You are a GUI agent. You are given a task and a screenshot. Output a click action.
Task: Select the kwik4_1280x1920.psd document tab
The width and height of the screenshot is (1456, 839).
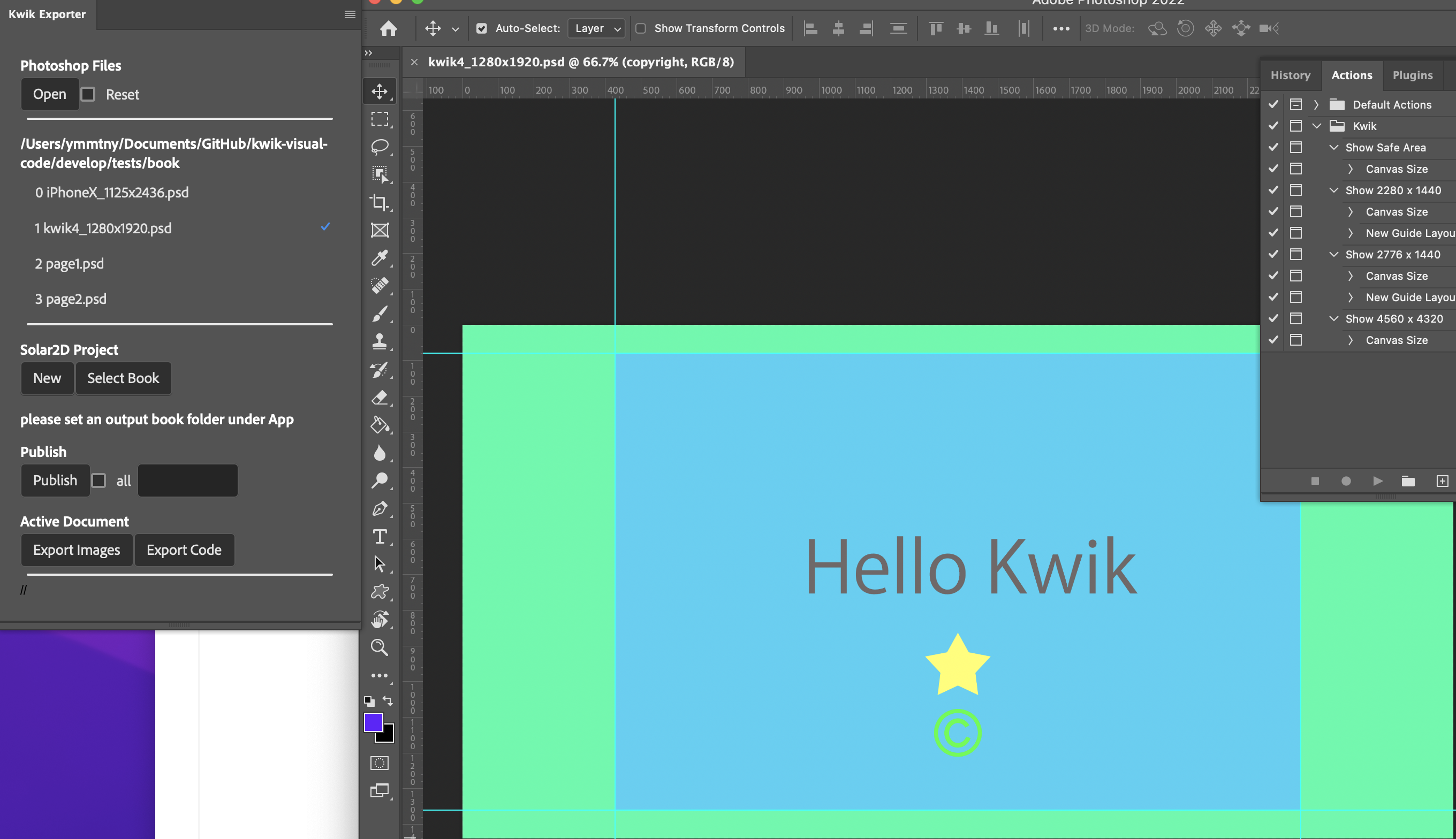click(x=580, y=62)
